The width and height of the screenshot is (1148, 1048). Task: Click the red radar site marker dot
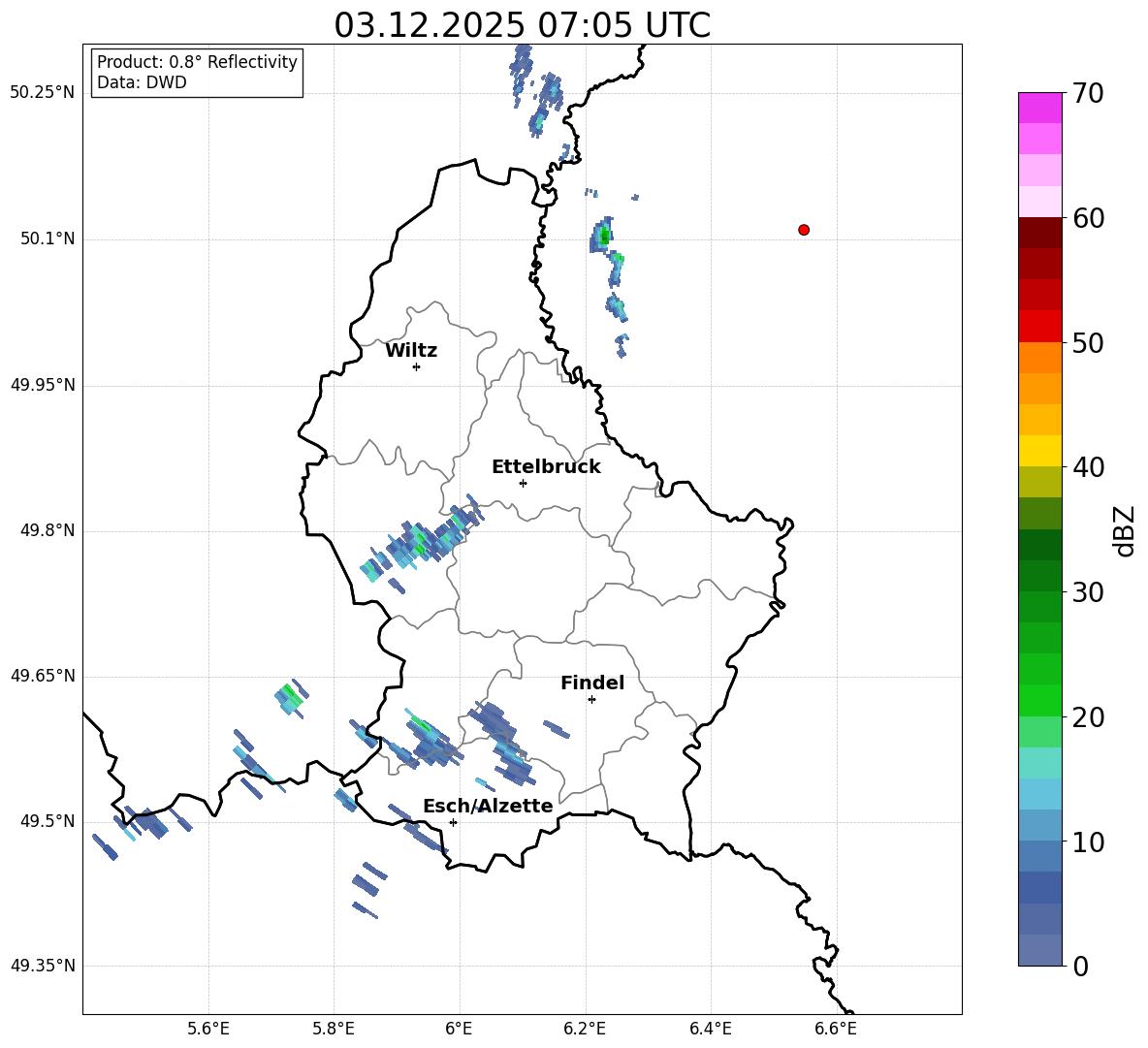[803, 230]
